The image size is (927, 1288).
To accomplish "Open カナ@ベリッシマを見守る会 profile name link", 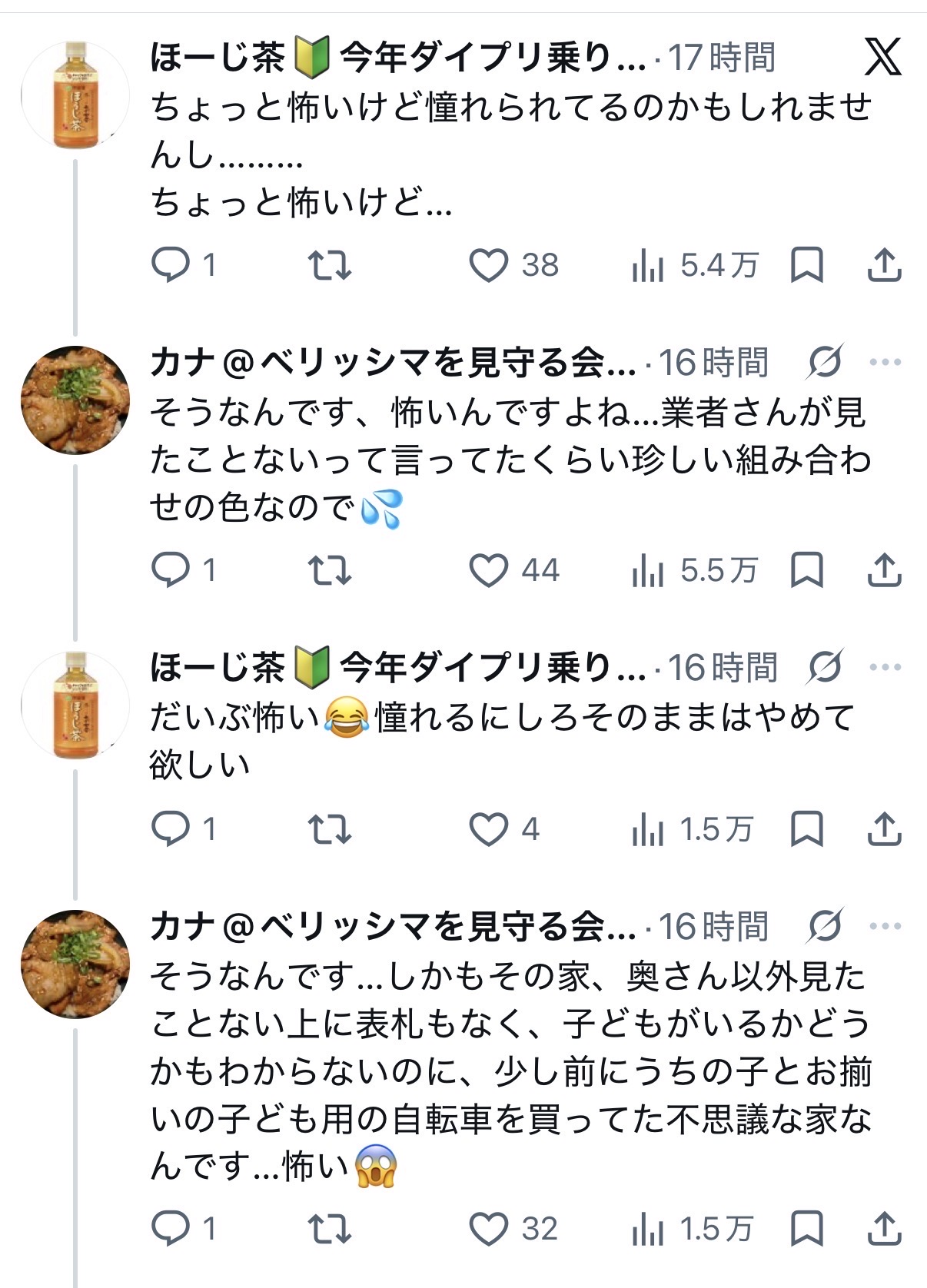I will click(392, 362).
